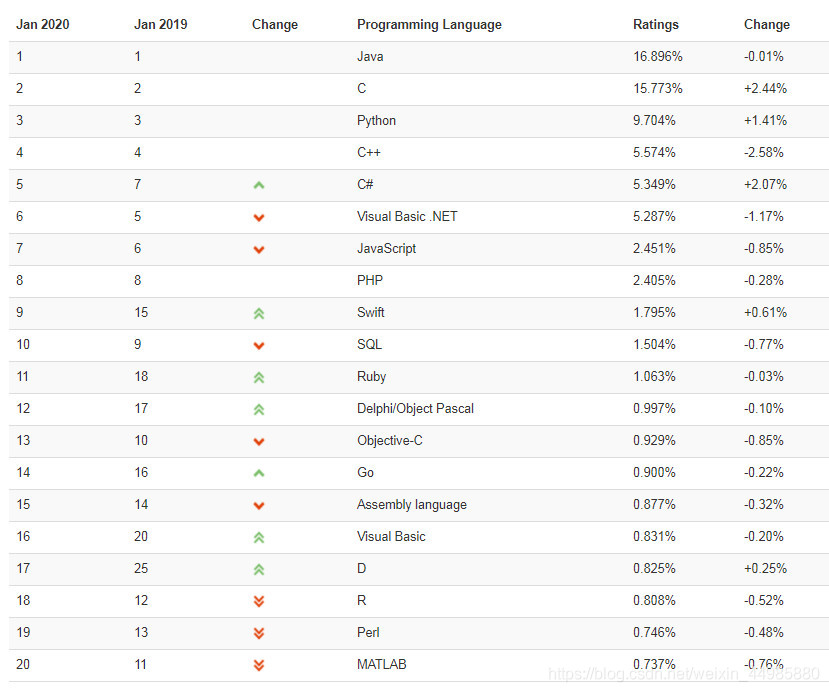Click the red down arrow beside JavaScript

tap(259, 250)
